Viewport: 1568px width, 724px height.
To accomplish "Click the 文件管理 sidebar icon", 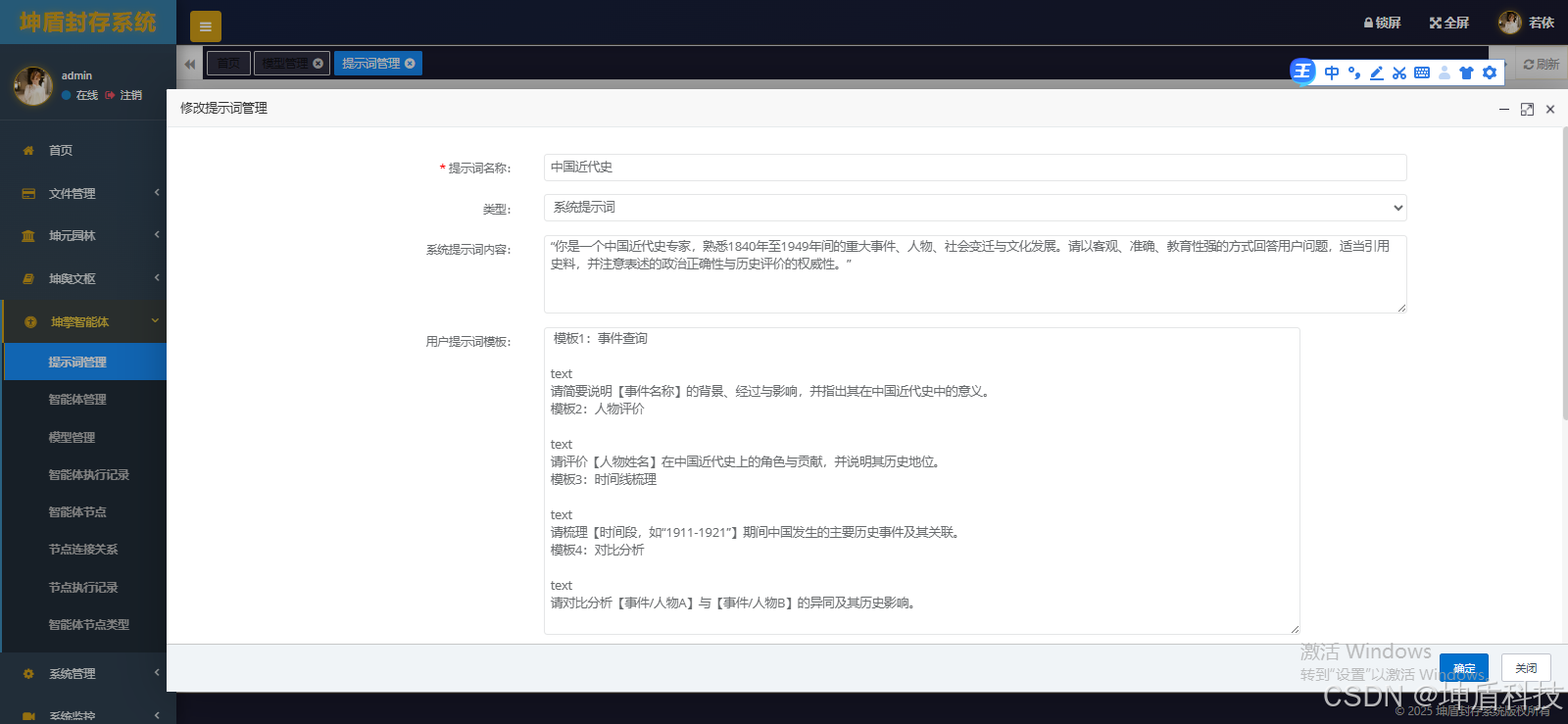I will point(28,193).
